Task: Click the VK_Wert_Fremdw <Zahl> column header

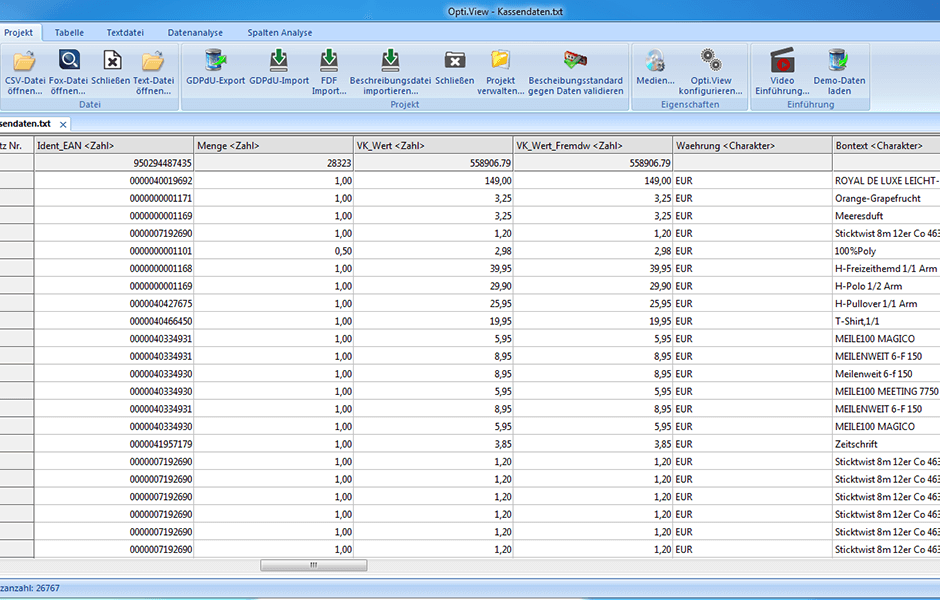Action: 593,146
